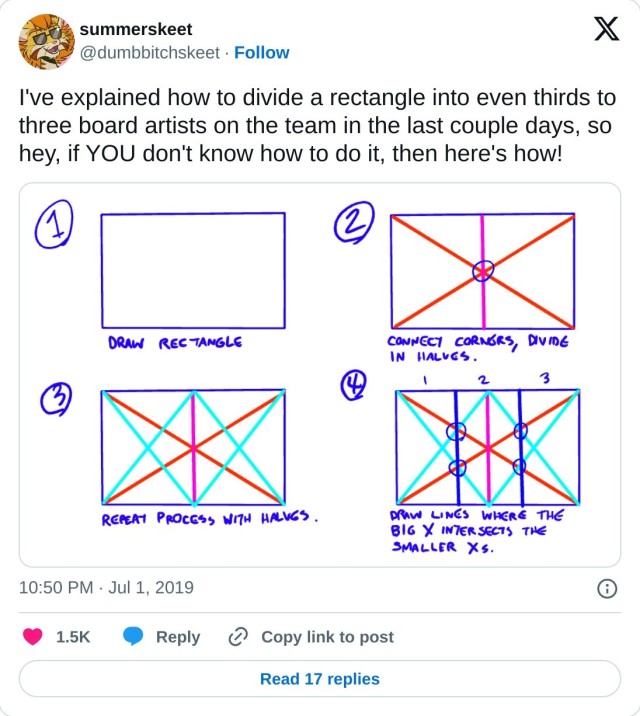Click the 1.5K like count

pos(73,637)
